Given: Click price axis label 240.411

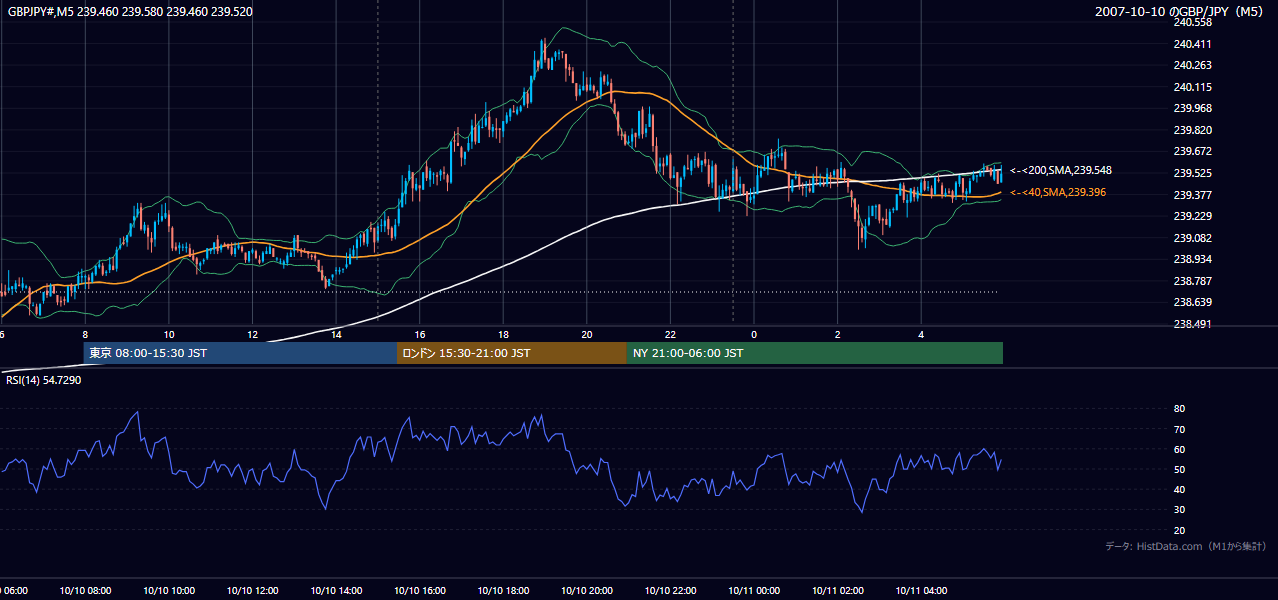Looking at the screenshot, I should (1192, 44).
